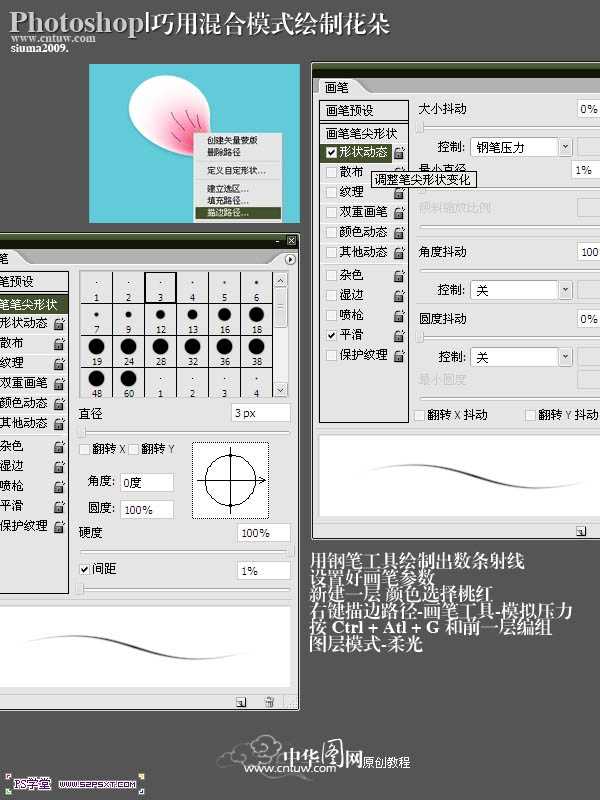Select the 画笔 tab in right panel
Image resolution: width=600 pixels, height=800 pixels.
click(338, 87)
